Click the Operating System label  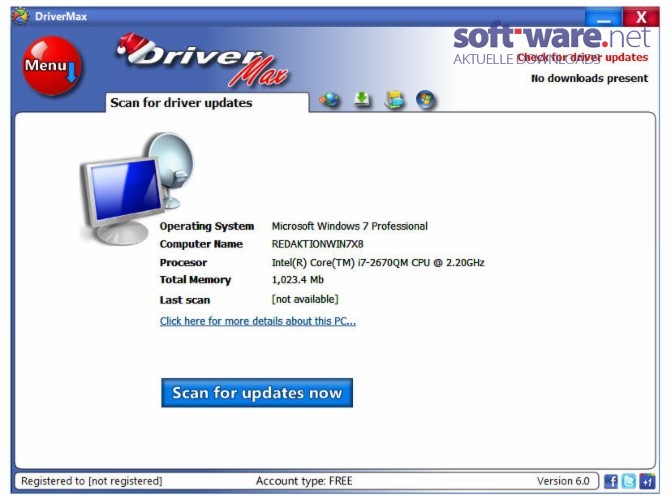[207, 226]
